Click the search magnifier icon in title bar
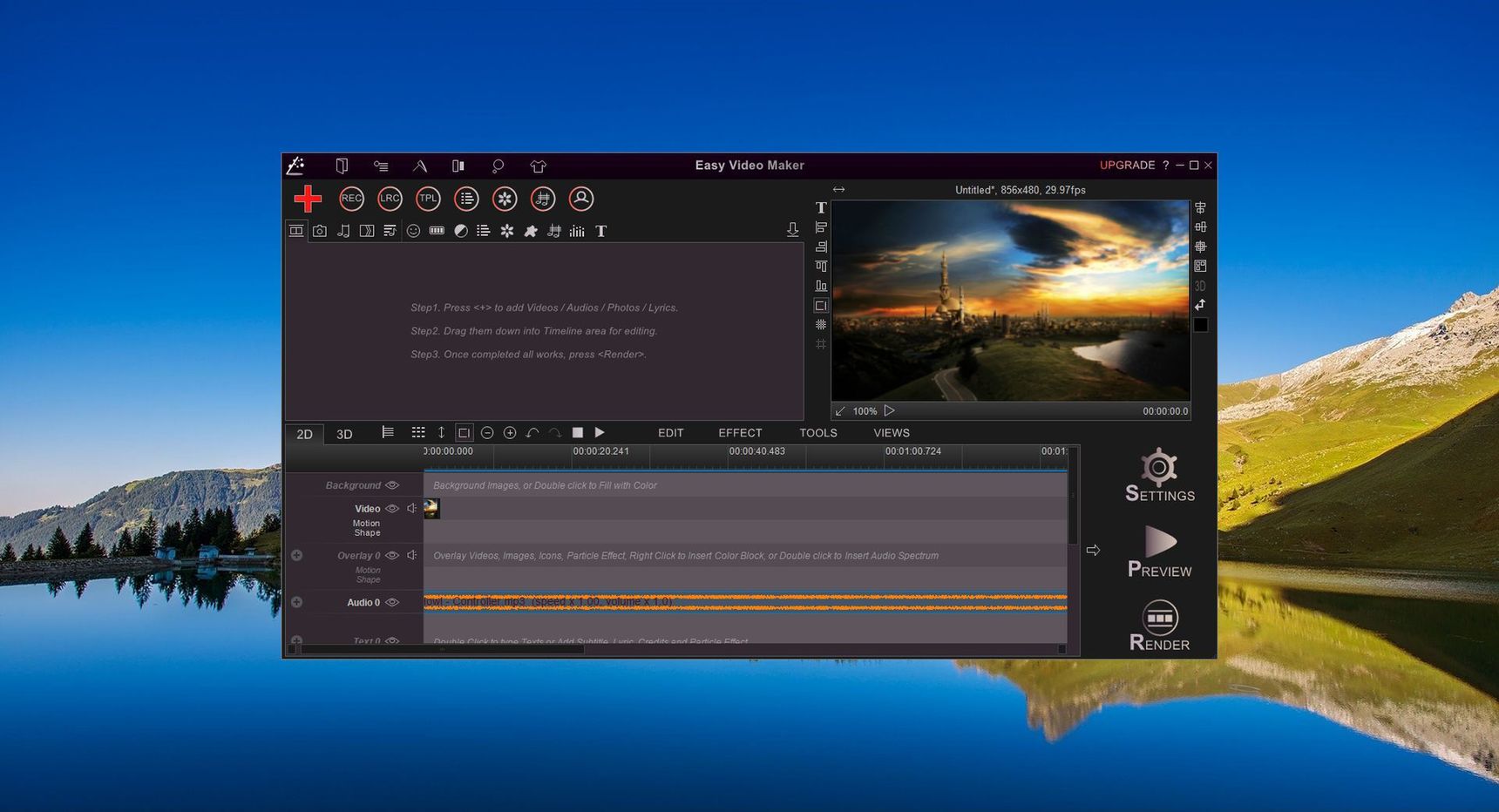Image resolution: width=1499 pixels, height=812 pixels. (498, 166)
